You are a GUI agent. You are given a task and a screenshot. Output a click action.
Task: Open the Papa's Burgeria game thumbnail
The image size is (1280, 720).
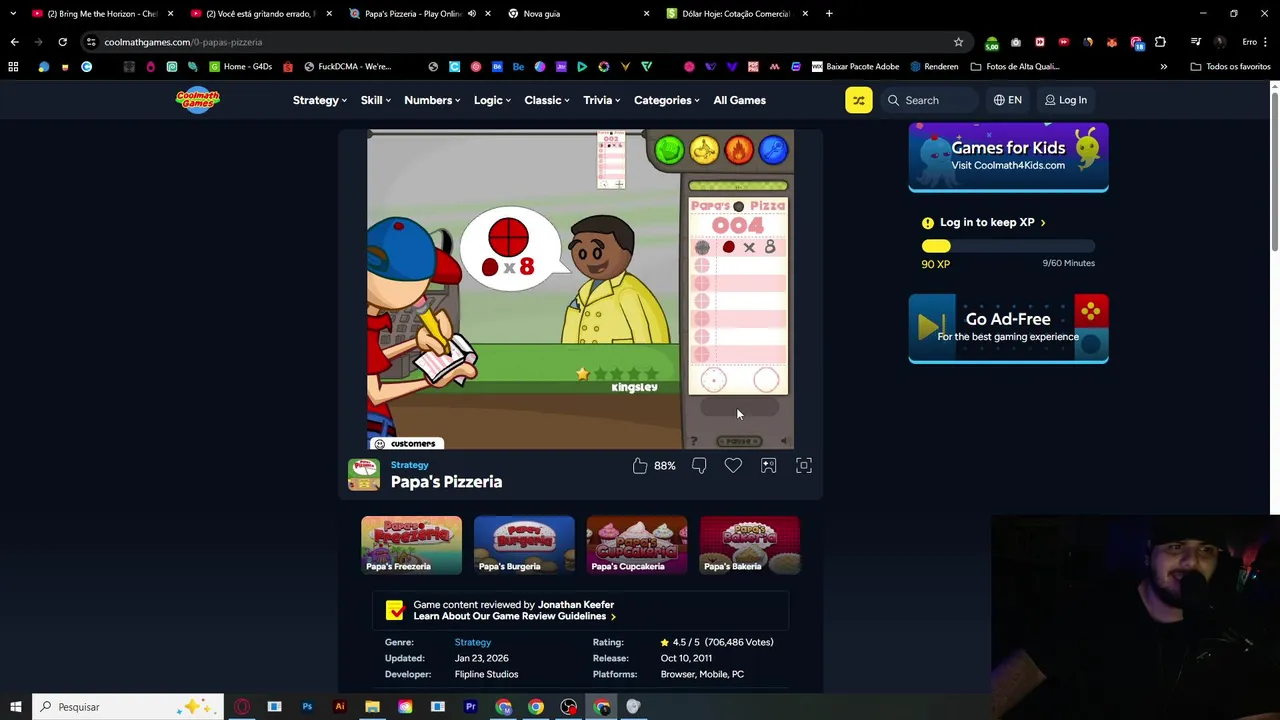524,545
